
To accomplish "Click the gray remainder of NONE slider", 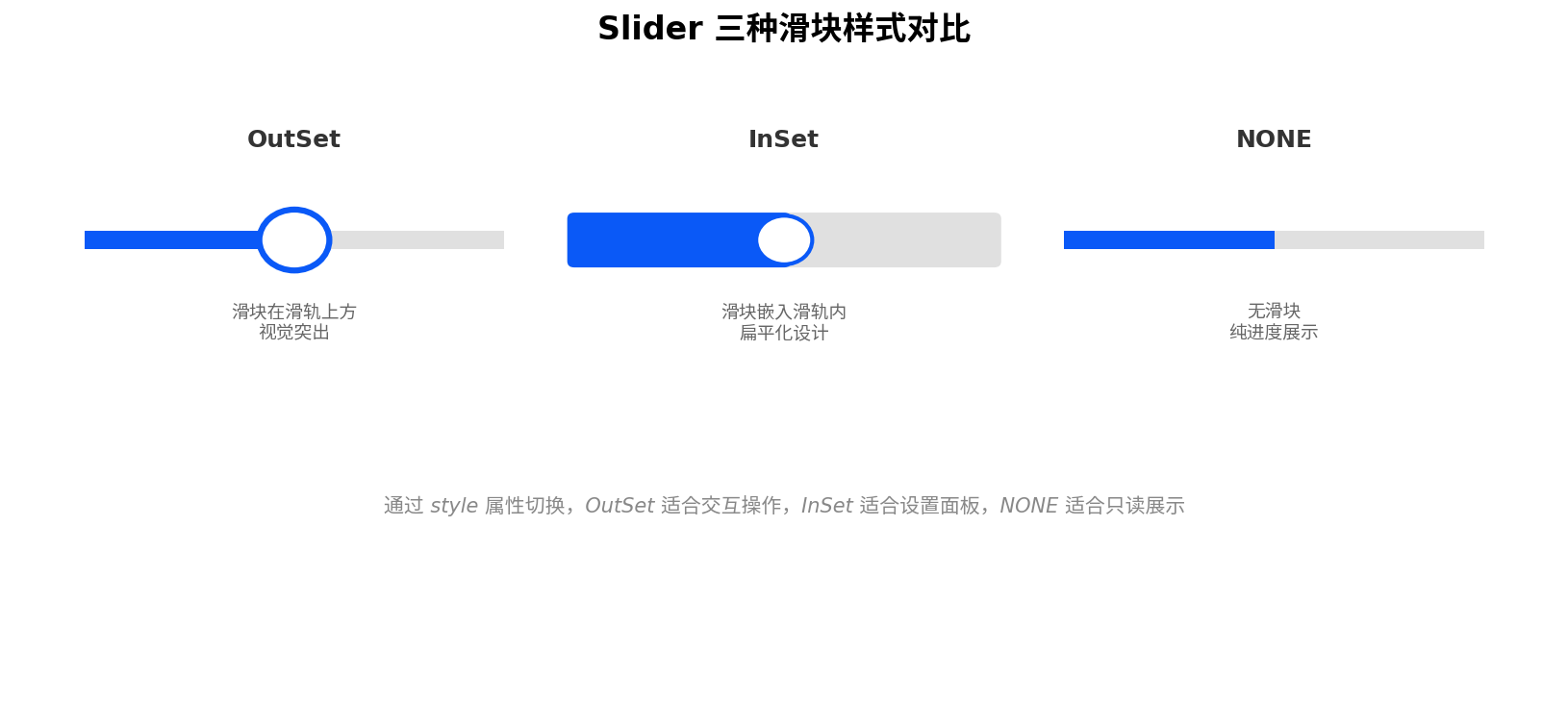I will pos(1379,239).
